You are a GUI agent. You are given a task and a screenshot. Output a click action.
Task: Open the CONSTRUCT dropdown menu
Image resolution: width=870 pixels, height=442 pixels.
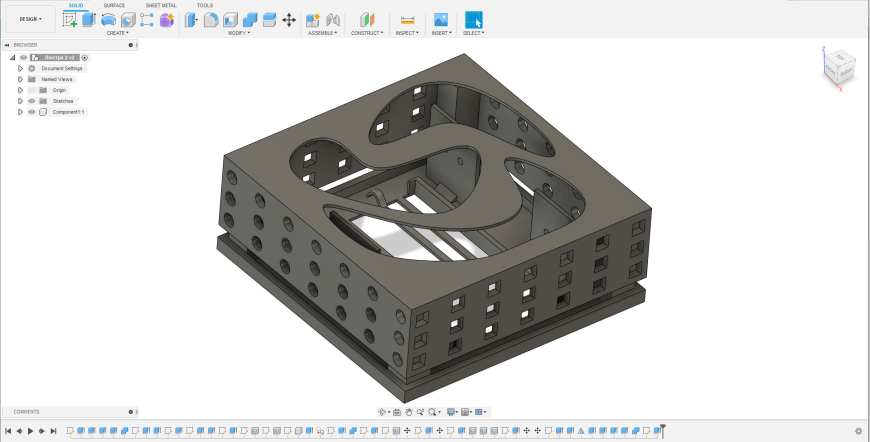[x=366, y=33]
